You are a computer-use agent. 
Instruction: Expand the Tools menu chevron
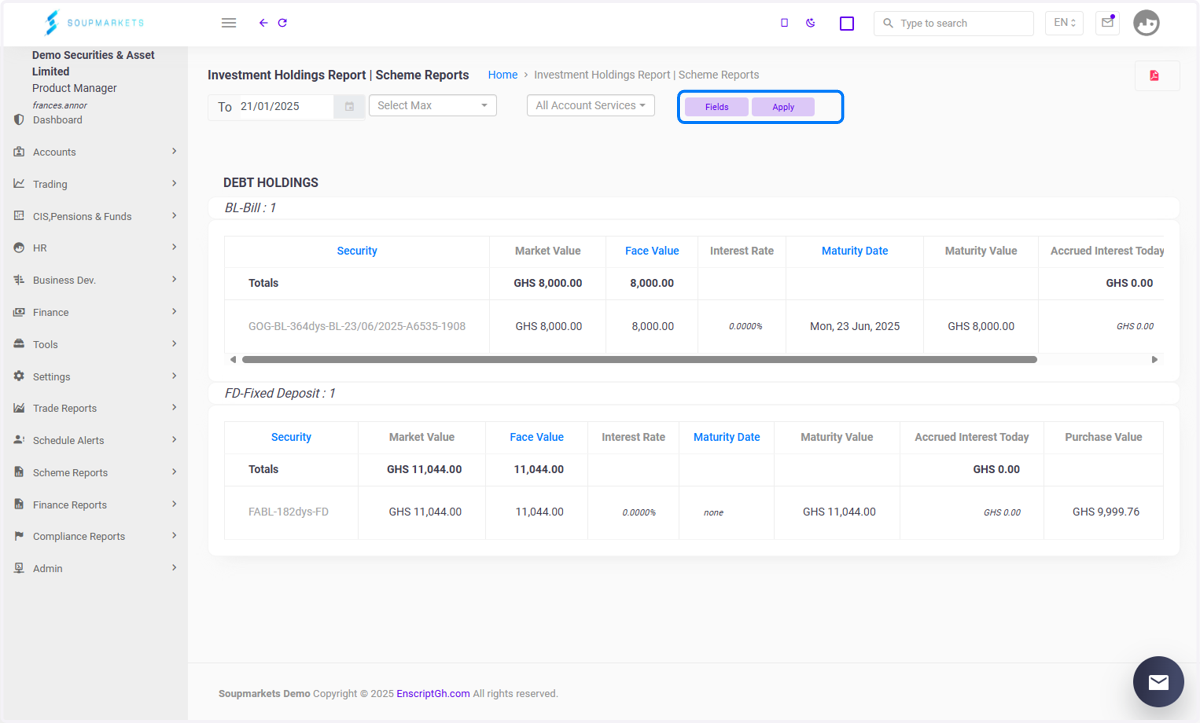click(174, 343)
